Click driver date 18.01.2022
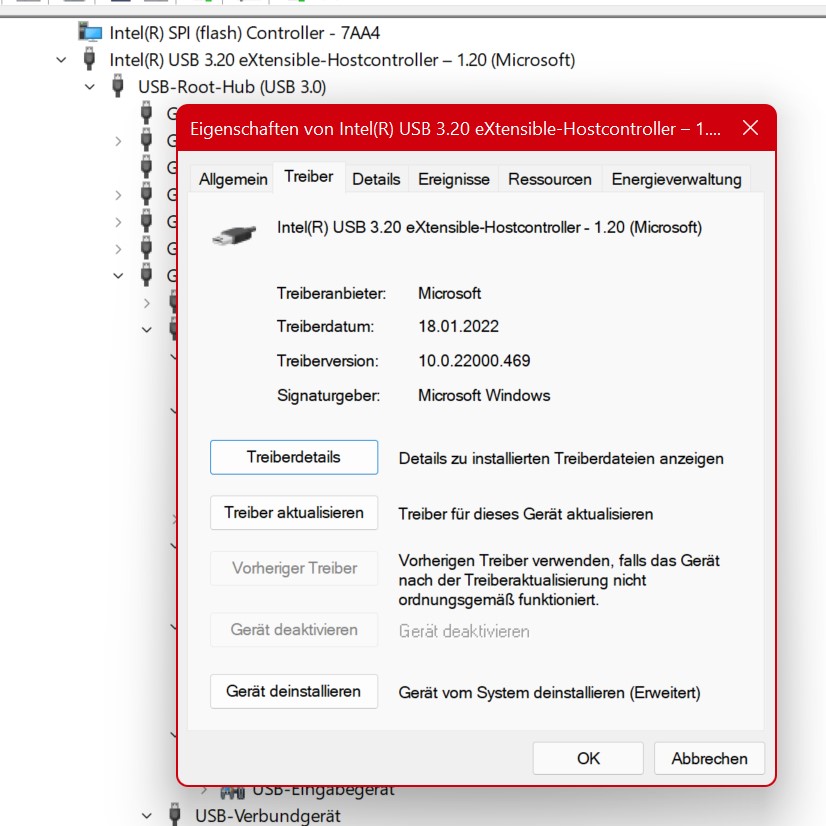The width and height of the screenshot is (826, 826). (x=458, y=327)
